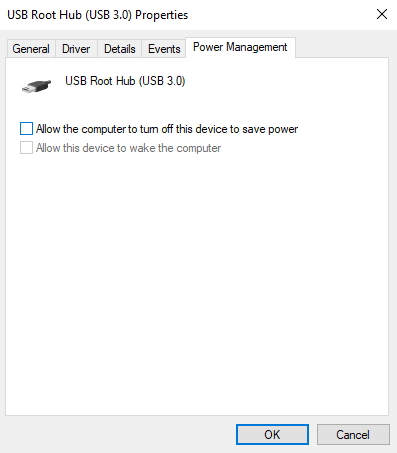Close the USB Root Hub Properties window
Screen dimensions: 397x453
(382, 14)
